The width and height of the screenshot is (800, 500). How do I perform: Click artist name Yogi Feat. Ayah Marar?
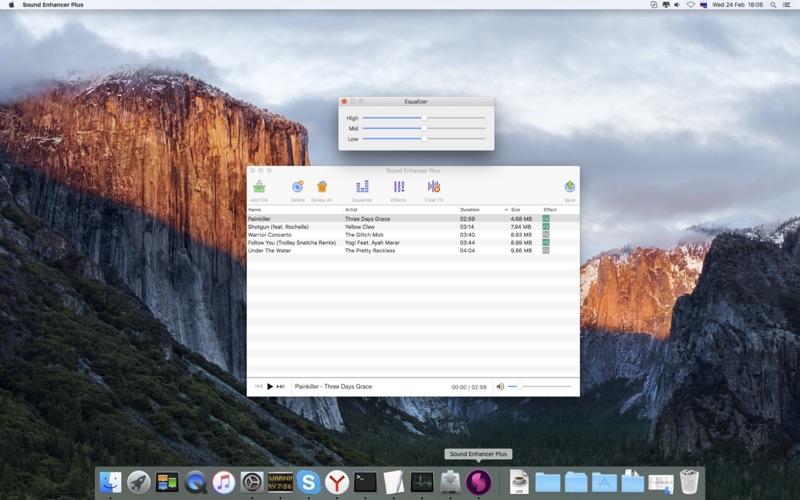(372, 243)
